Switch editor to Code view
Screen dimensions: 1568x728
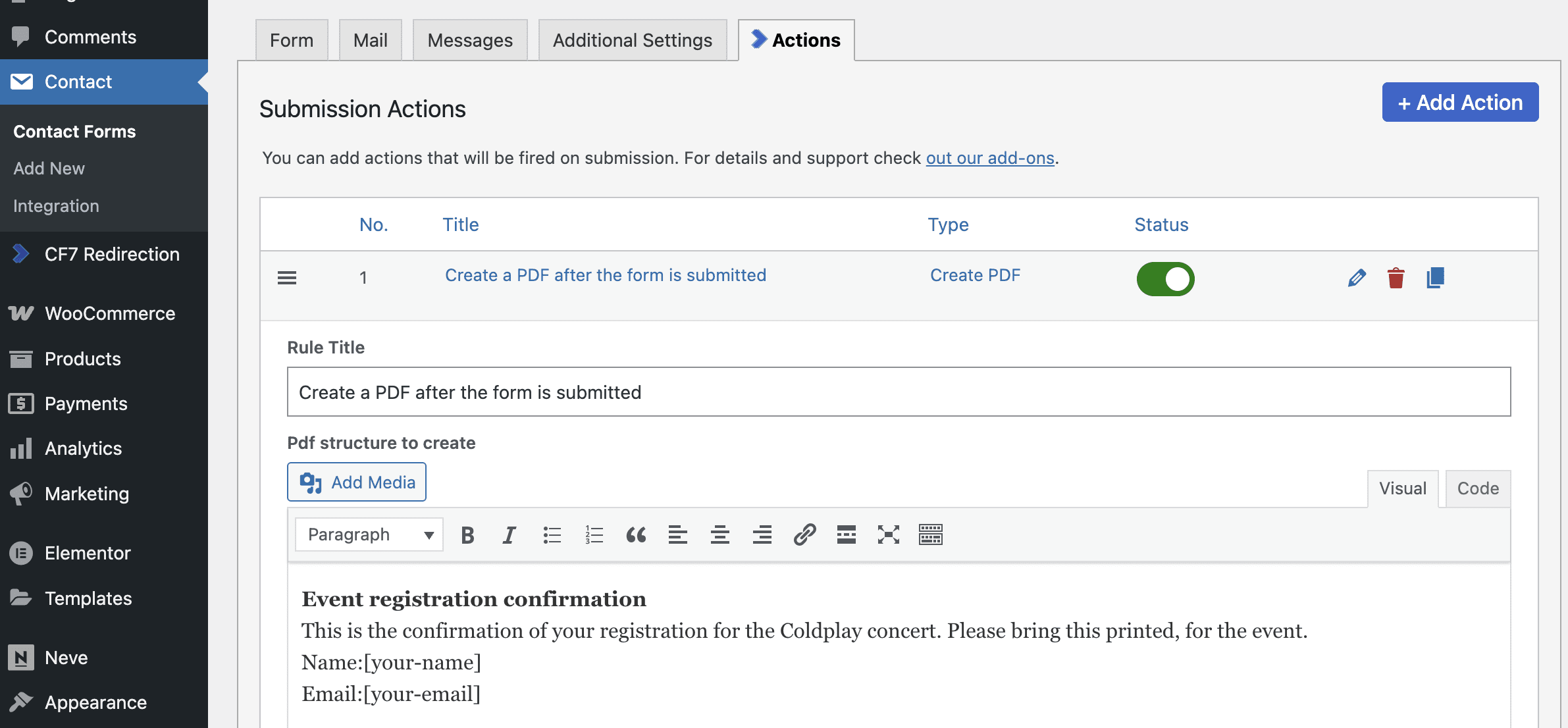click(1477, 488)
